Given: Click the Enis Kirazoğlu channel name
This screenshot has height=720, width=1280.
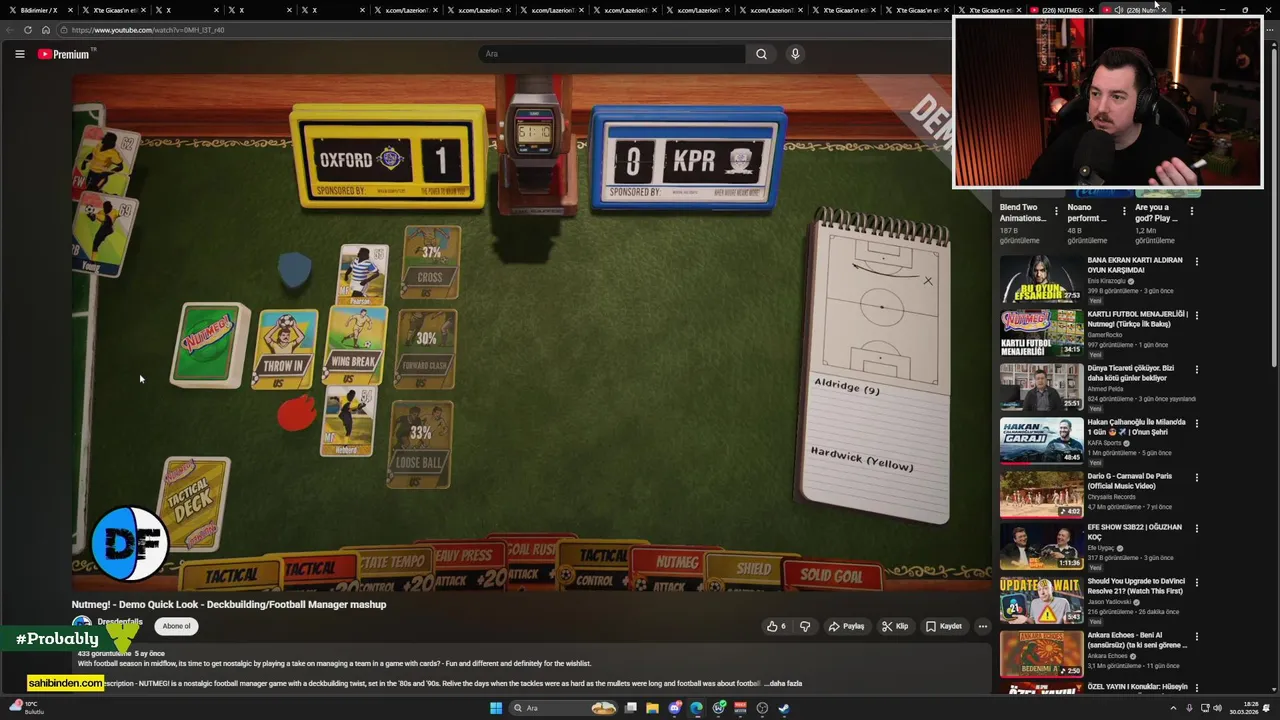Looking at the screenshot, I should 1108,281.
